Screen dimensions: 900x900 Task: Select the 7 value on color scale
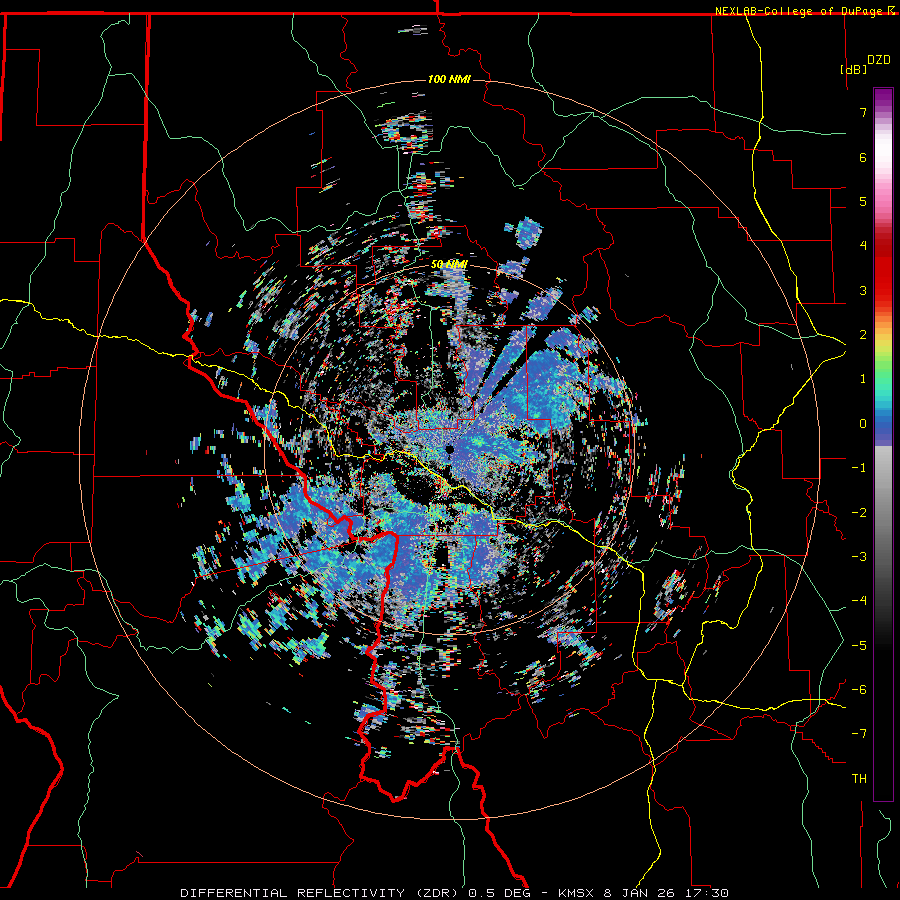coord(863,112)
